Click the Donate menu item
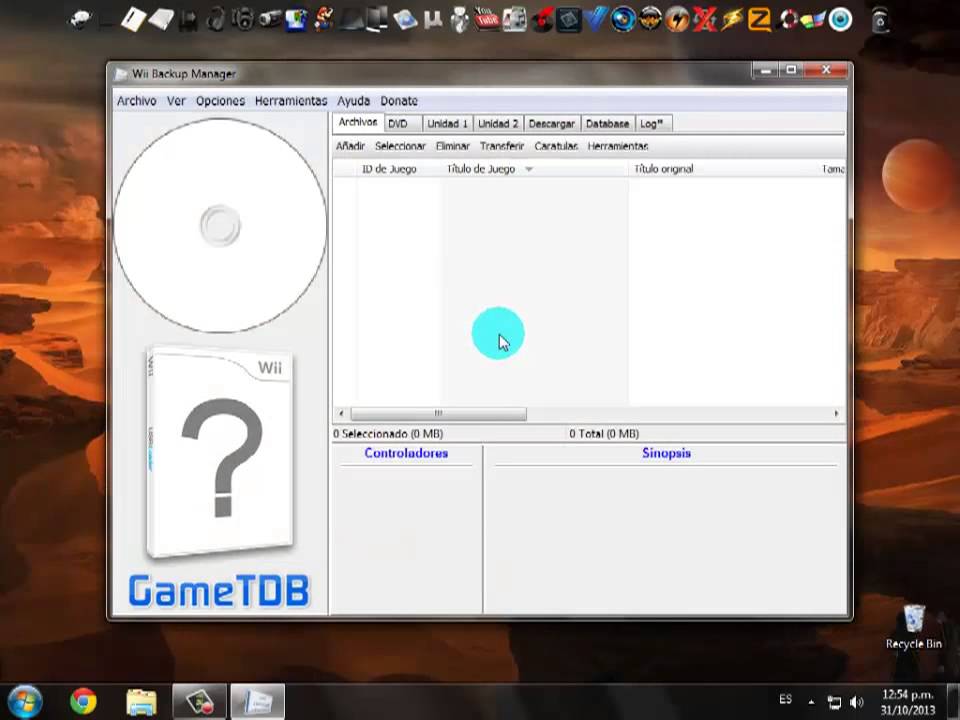Screen dimensions: 960x720 399,101
